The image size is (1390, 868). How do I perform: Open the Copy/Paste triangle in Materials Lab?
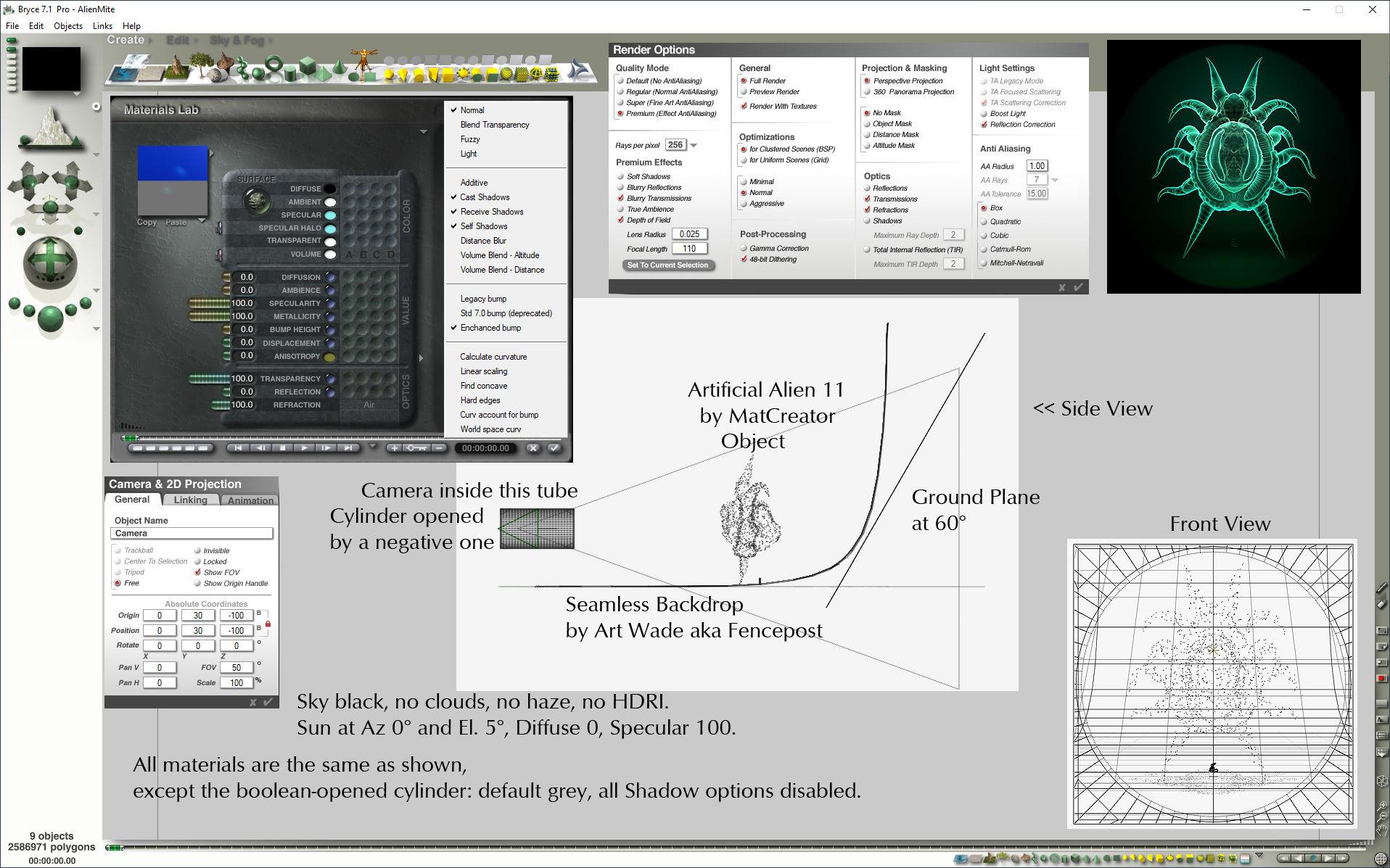(x=201, y=220)
